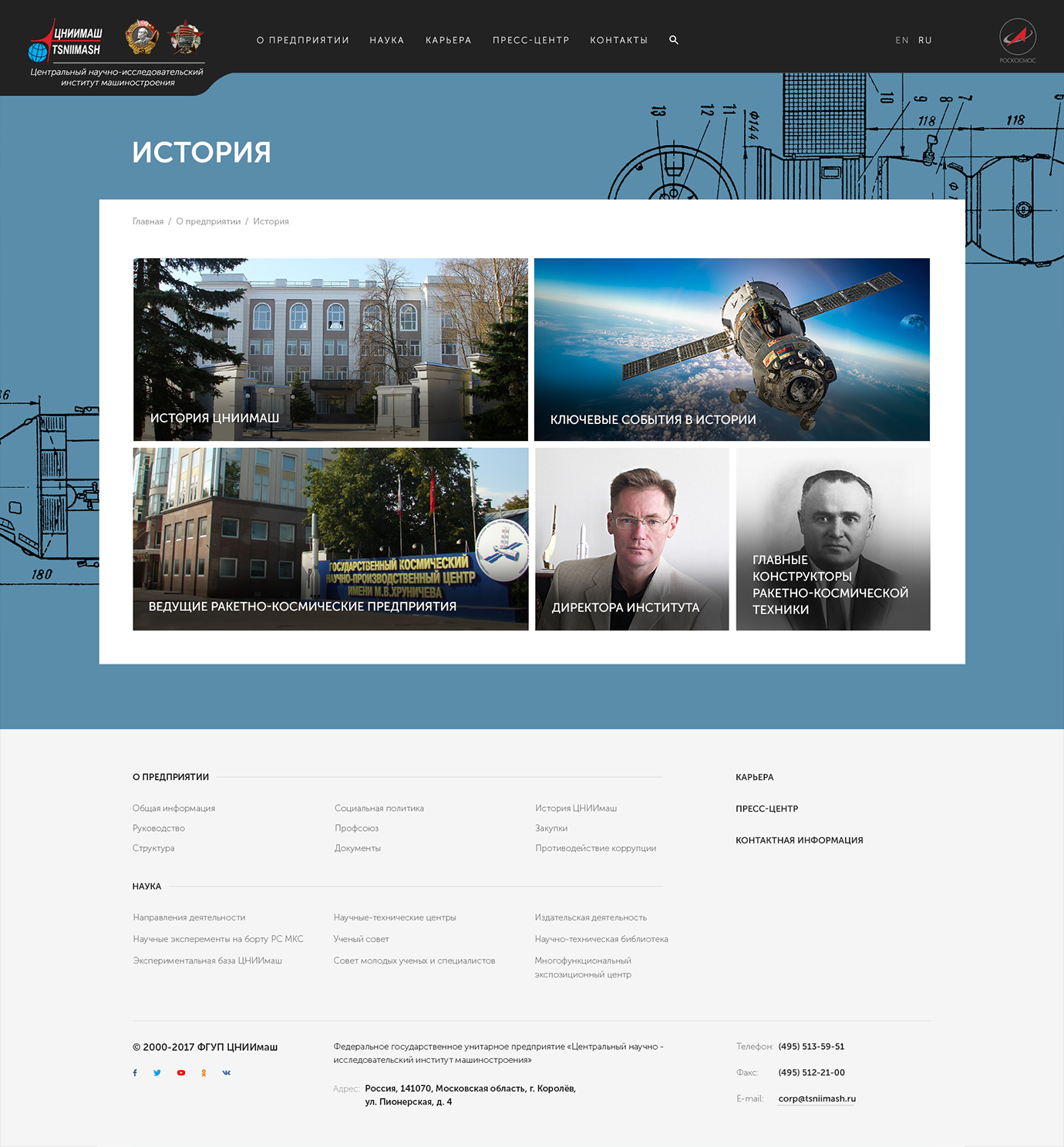Open the Ключевые события в истории tile
The image size is (1064, 1147).
[x=732, y=349]
